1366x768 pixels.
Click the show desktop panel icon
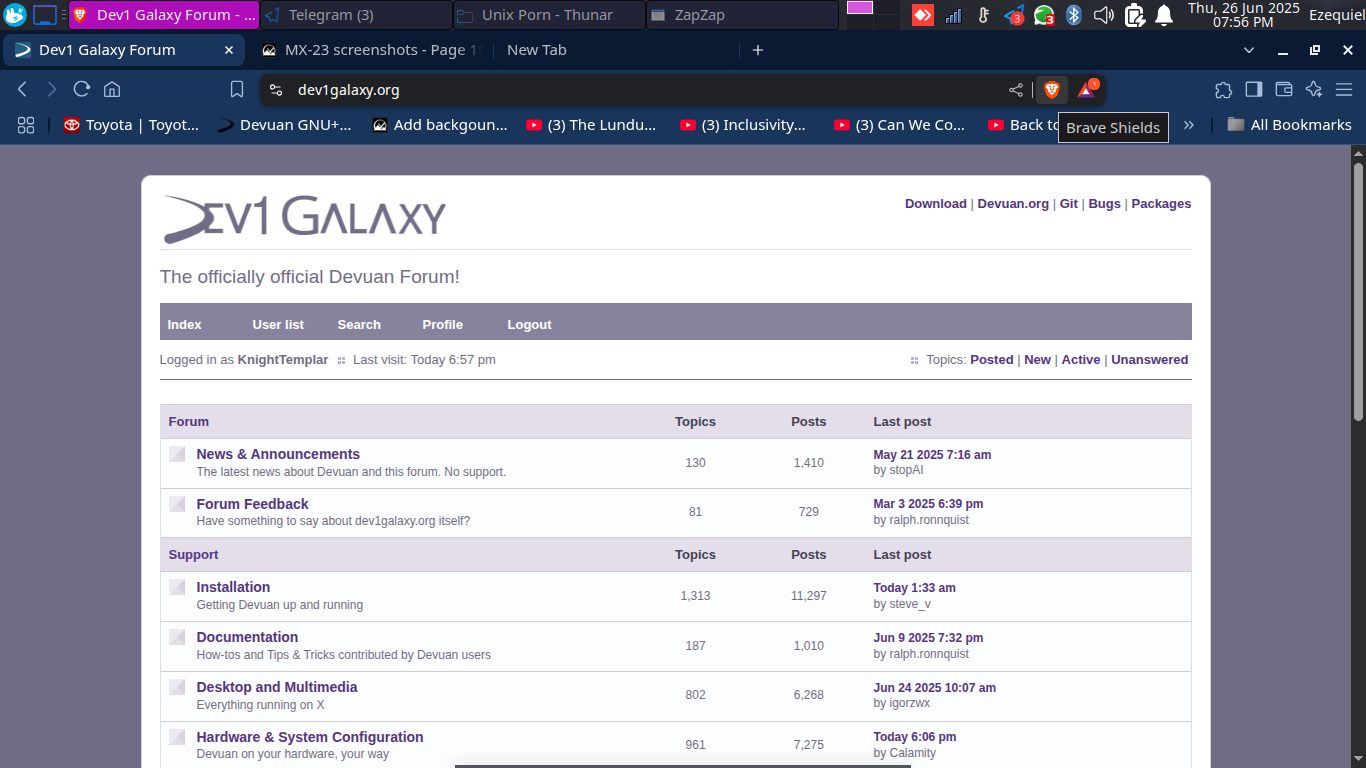point(45,15)
